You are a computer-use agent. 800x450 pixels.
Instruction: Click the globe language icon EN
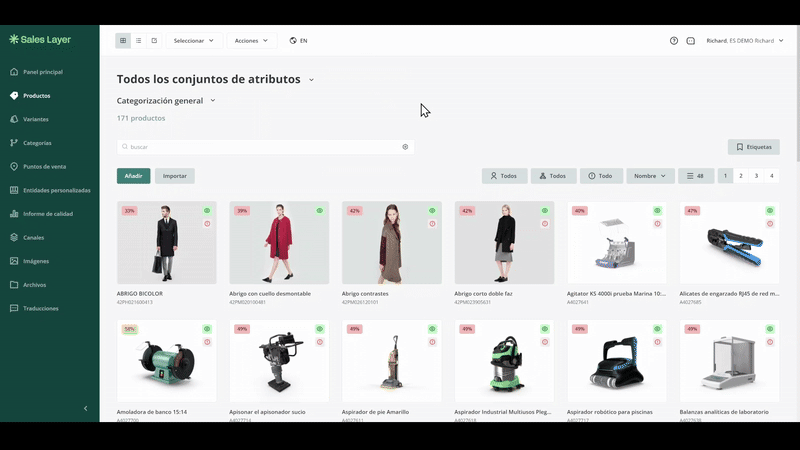(x=298, y=40)
